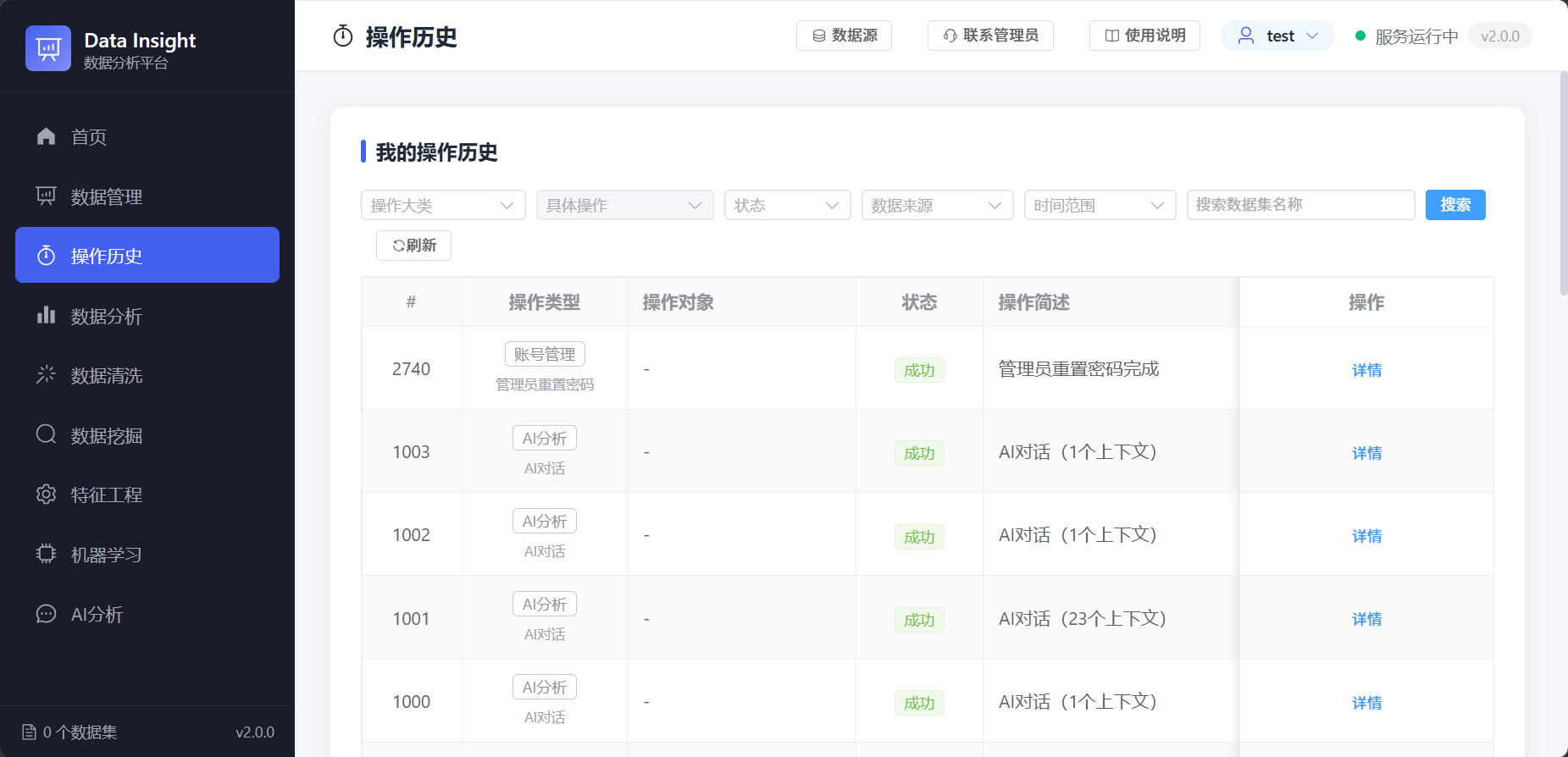
Task: Click the headset icon in 联系管理员 button
Action: 950,36
